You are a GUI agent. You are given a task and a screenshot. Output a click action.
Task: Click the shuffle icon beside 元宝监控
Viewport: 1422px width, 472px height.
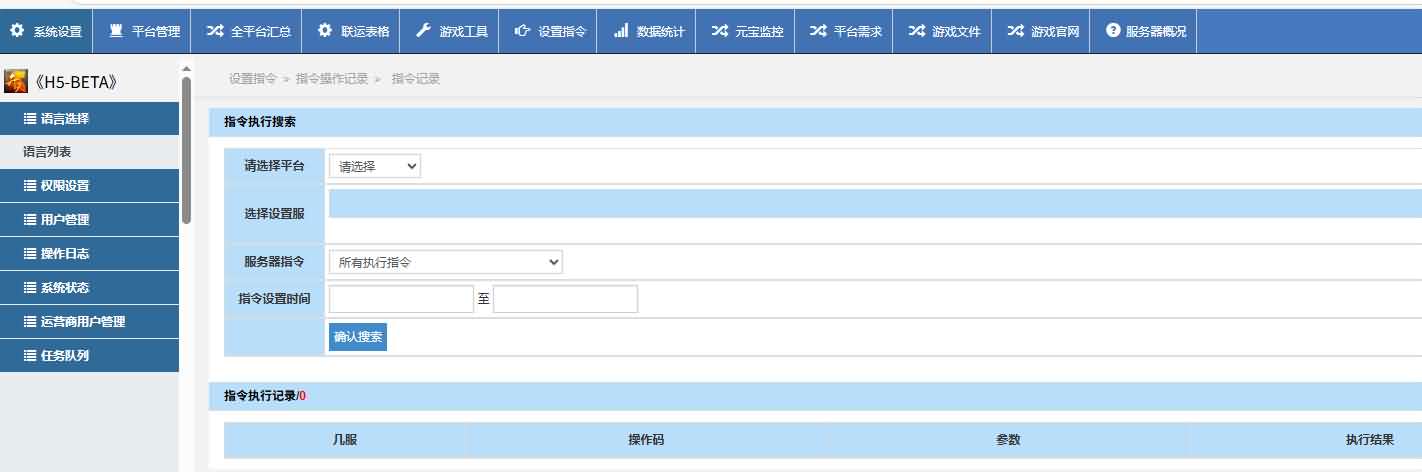click(x=719, y=31)
